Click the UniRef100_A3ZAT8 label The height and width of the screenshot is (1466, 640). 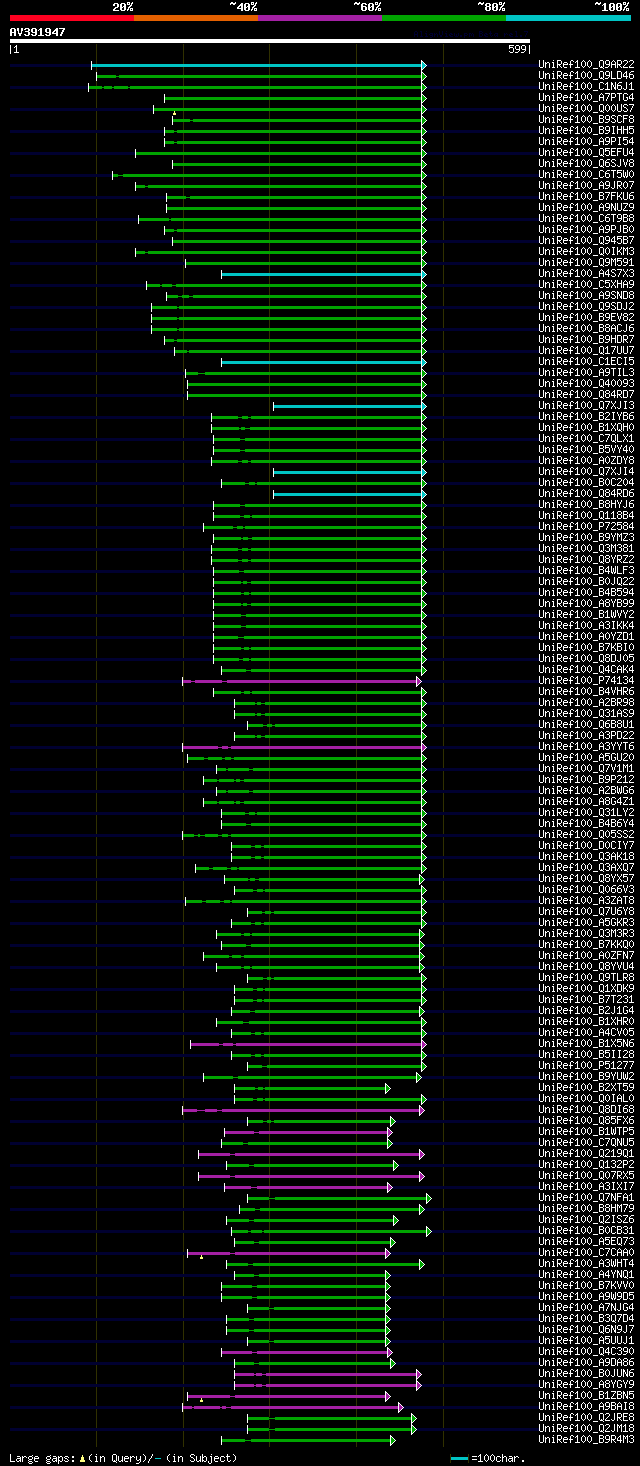(586, 900)
